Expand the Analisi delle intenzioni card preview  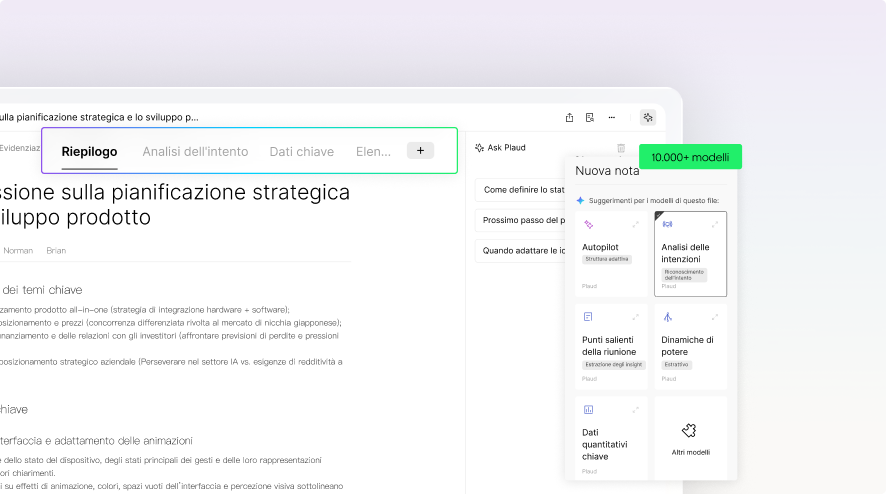[715, 224]
